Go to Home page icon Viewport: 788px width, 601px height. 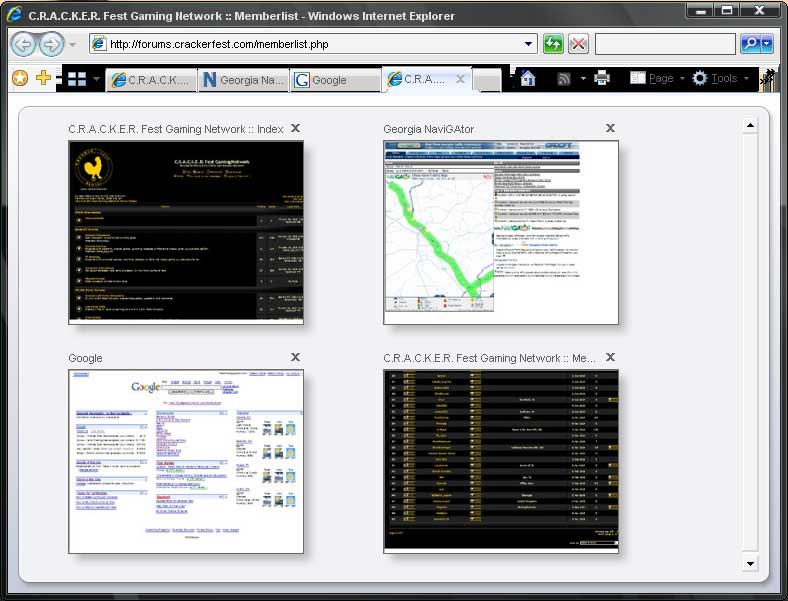tap(528, 78)
